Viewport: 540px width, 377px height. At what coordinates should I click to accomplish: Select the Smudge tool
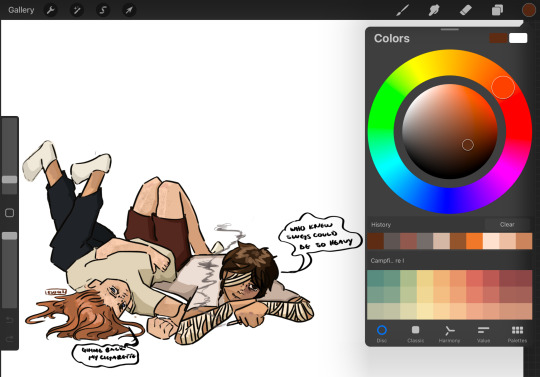[434, 10]
